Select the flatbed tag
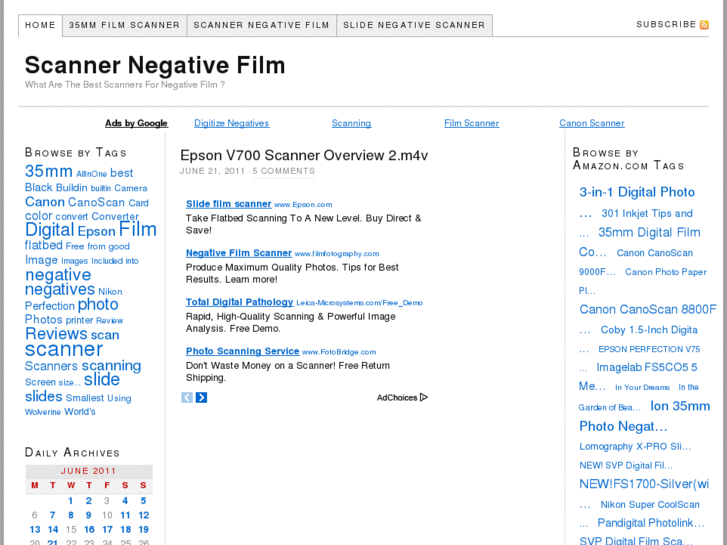The width and height of the screenshot is (727, 545). pyautogui.click(x=44, y=245)
